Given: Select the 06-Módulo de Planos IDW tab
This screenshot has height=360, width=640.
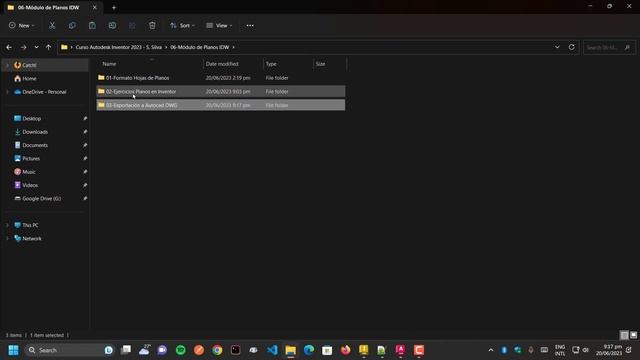Looking at the screenshot, I should click(49, 7).
